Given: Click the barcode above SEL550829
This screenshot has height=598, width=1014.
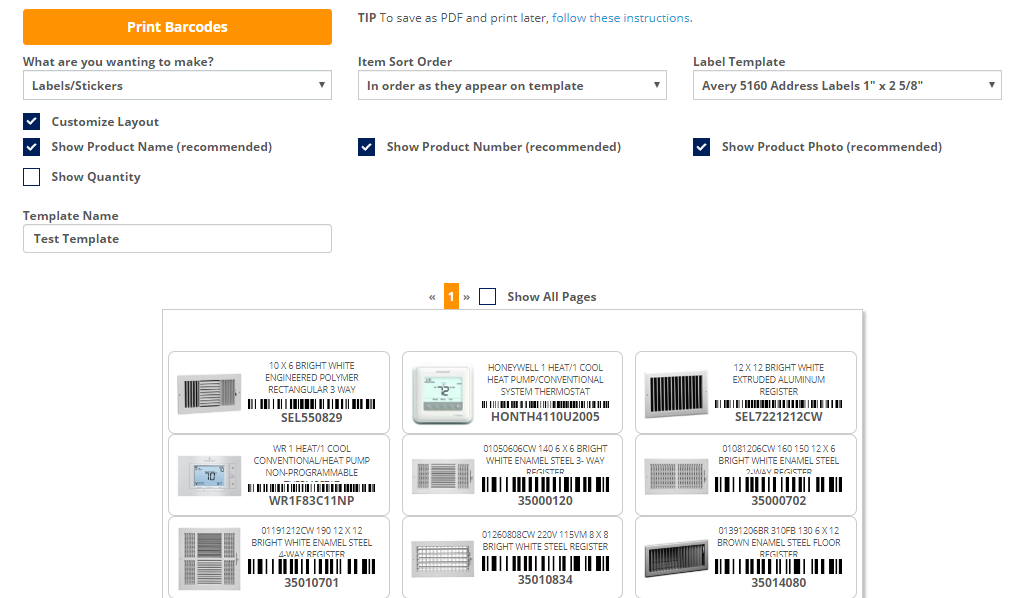Looking at the screenshot, I should click(311, 404).
